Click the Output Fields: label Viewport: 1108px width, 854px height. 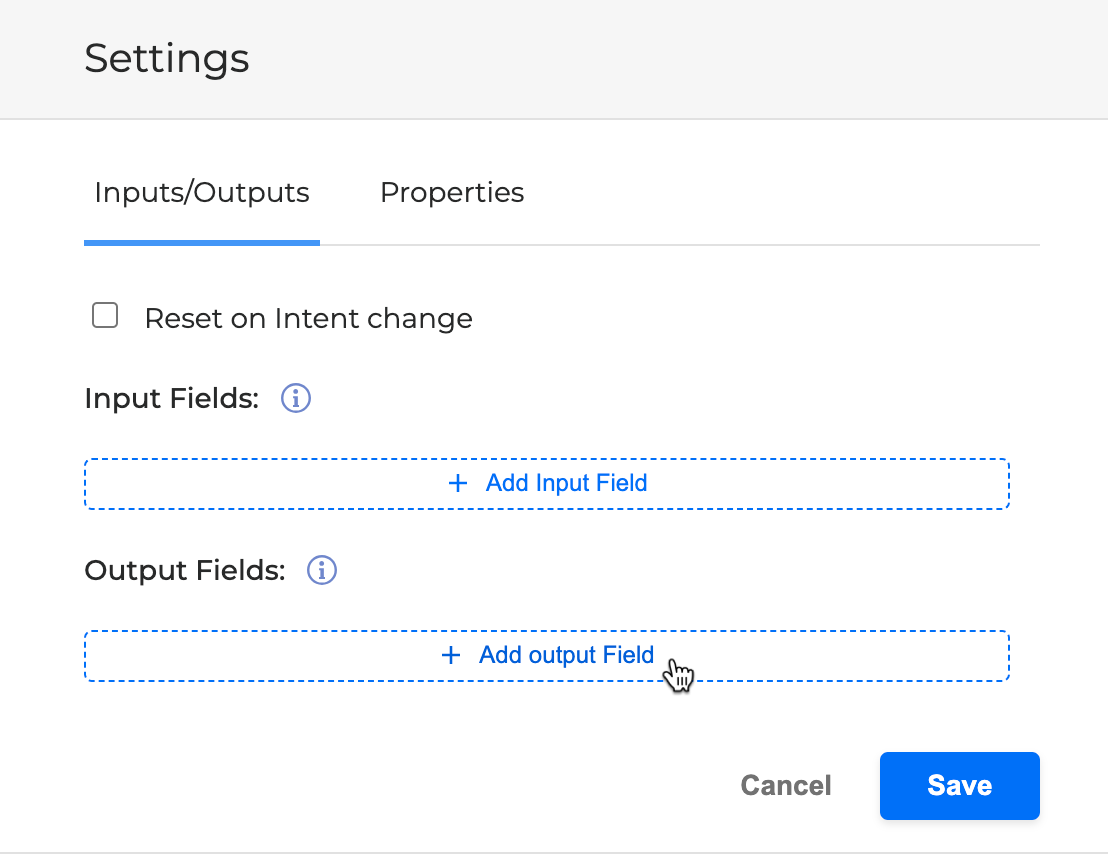pyautogui.click(x=185, y=570)
